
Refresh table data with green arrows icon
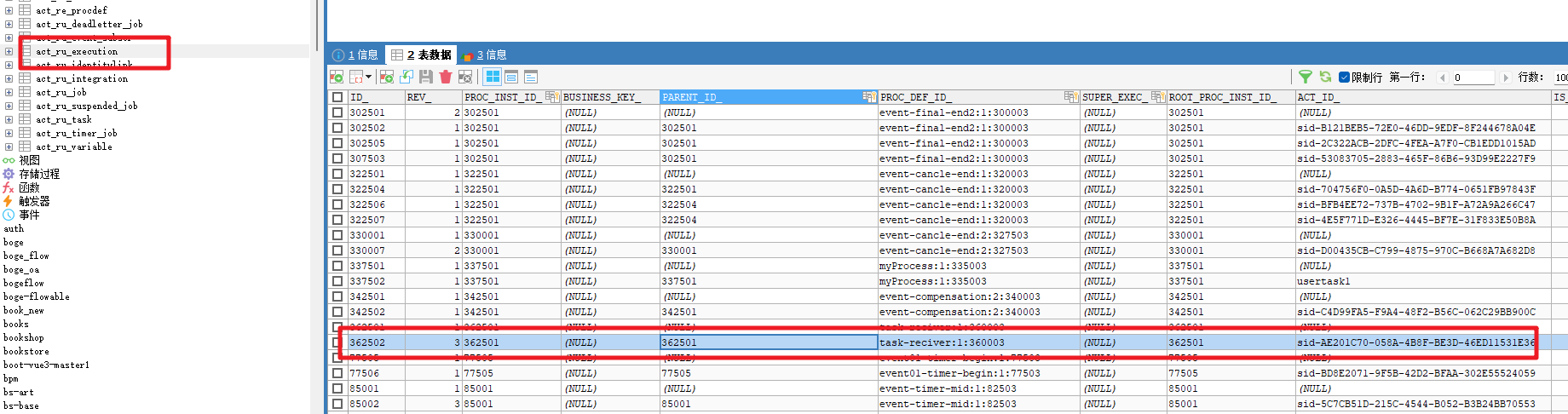[1325, 77]
